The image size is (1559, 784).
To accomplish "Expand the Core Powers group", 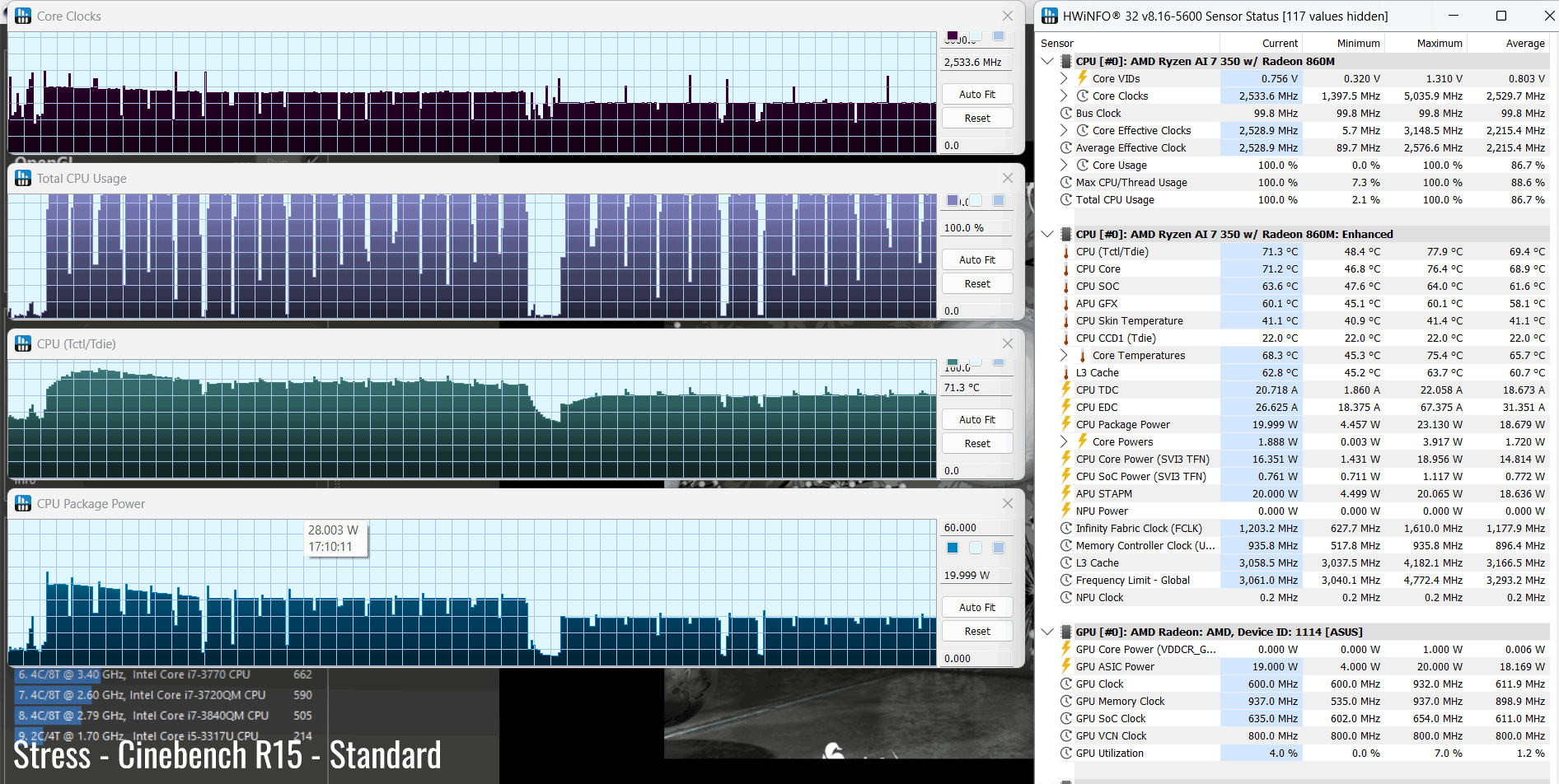I will 1064,441.
